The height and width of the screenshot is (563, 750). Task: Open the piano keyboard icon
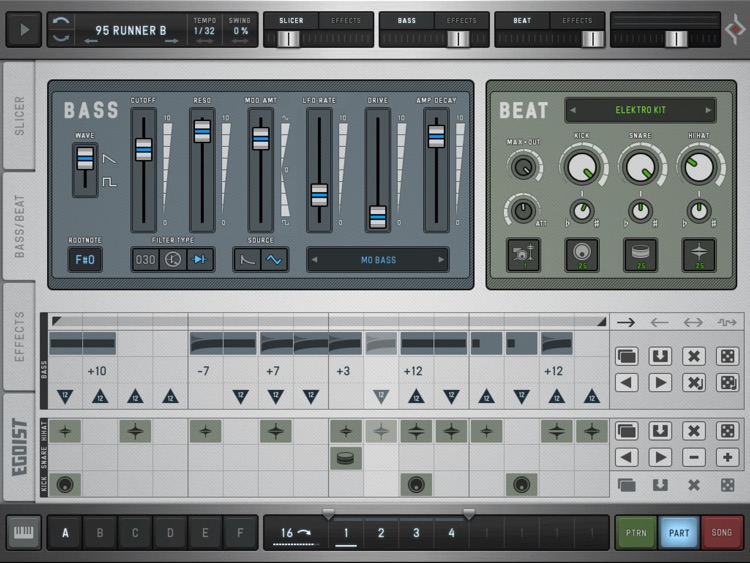point(23,532)
